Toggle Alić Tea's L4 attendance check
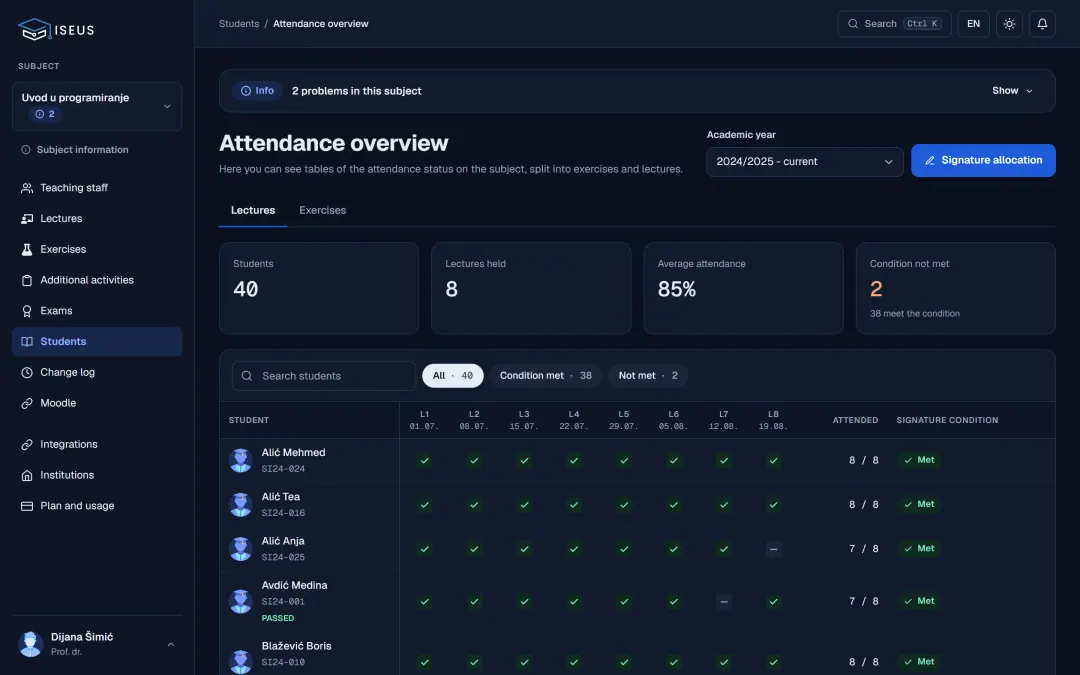The width and height of the screenshot is (1080, 675). pos(574,505)
